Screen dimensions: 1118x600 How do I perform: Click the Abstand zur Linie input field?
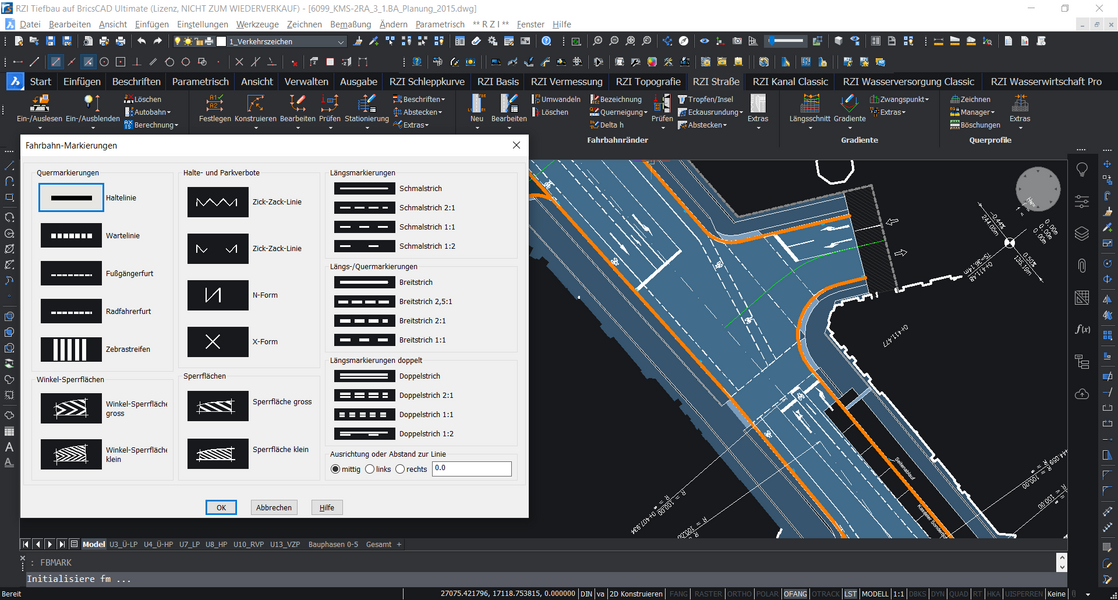pos(471,469)
